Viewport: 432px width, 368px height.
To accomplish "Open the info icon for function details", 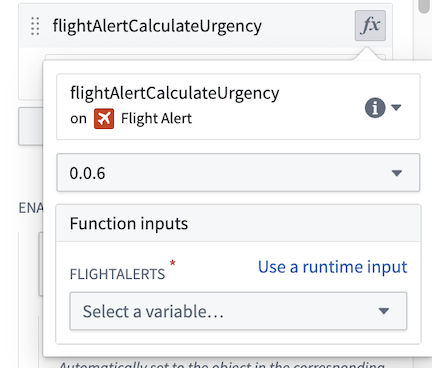I will tap(375, 108).
